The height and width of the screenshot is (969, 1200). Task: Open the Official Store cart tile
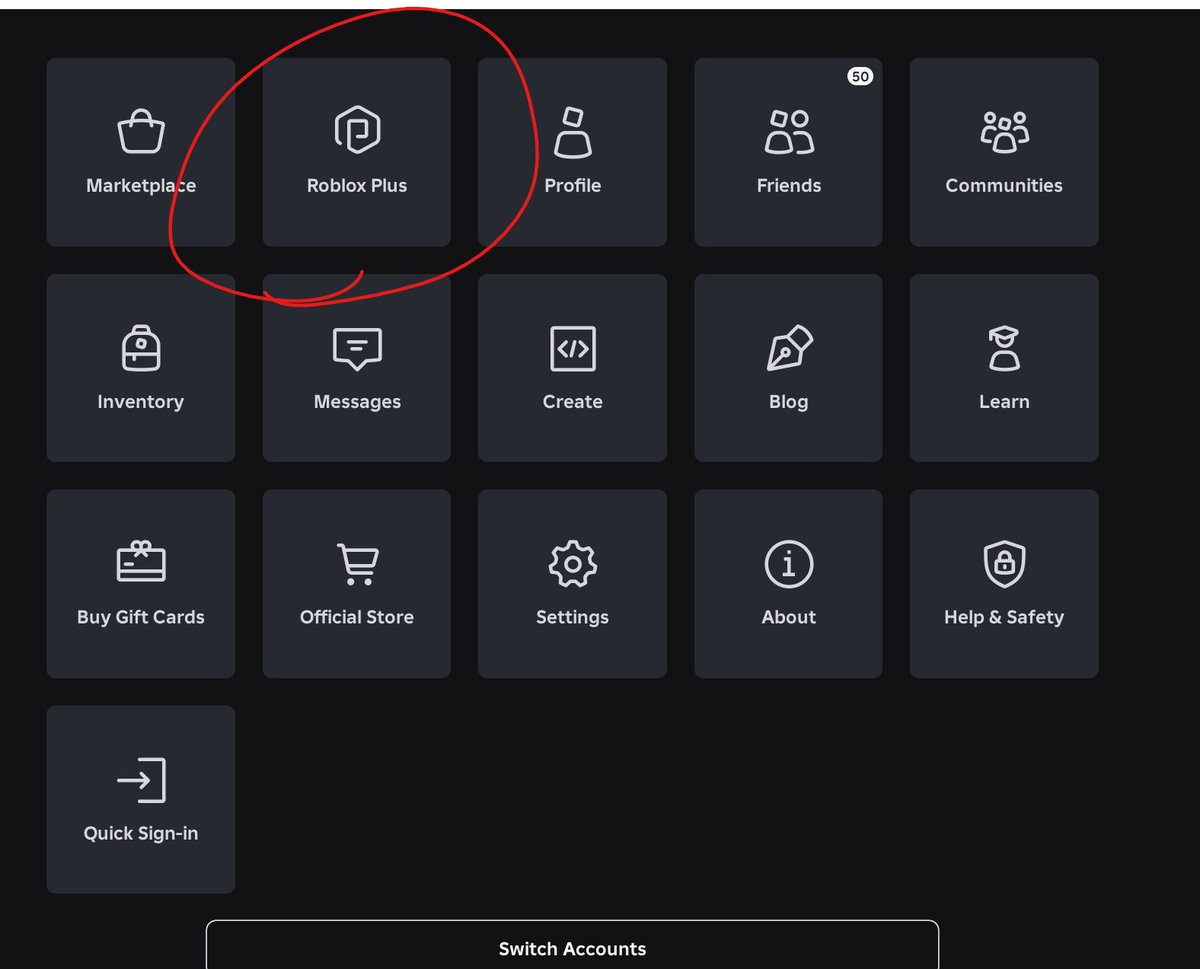[x=357, y=584]
